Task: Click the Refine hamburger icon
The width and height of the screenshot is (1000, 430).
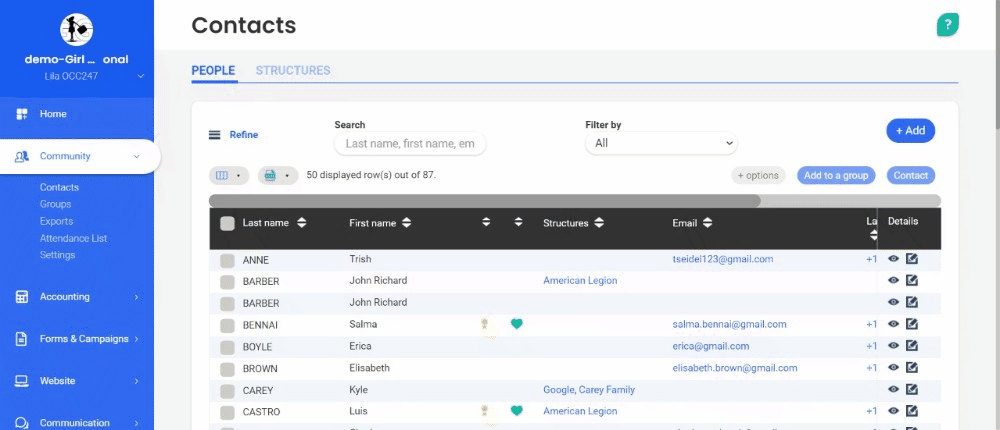Action: [215, 135]
